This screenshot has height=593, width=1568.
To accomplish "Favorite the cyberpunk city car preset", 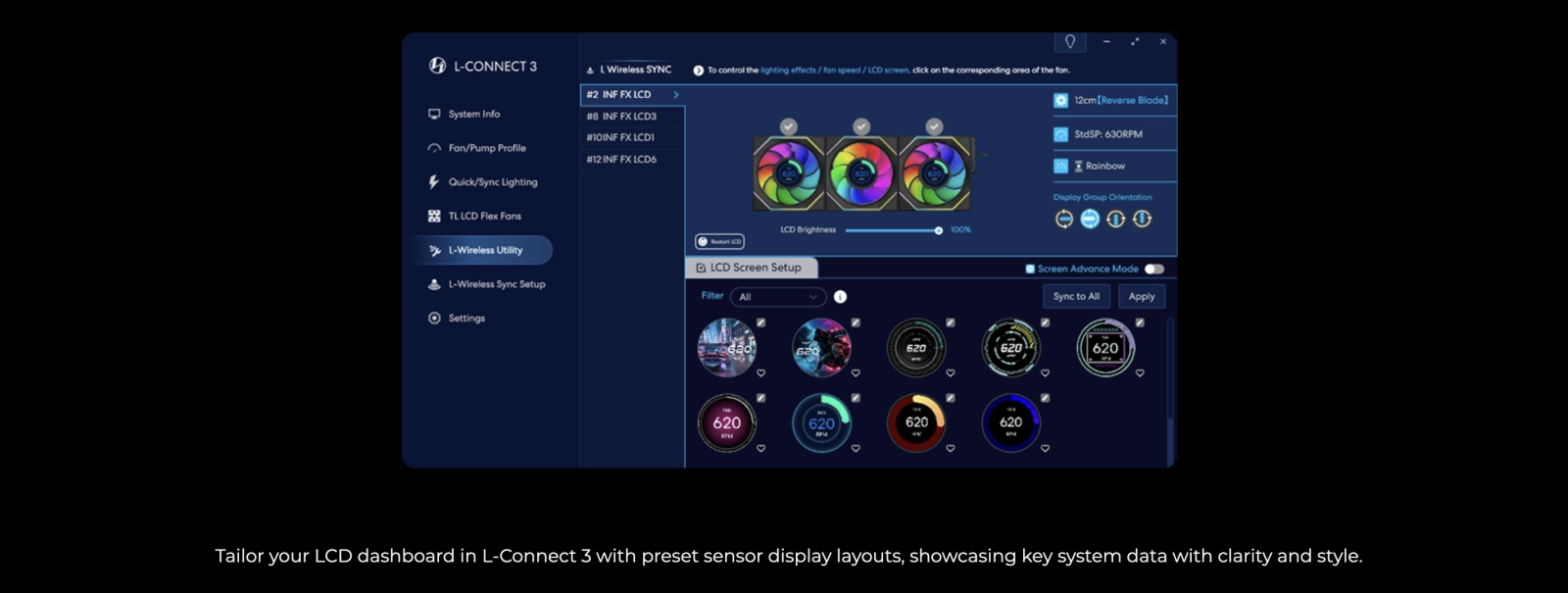I will (760, 373).
